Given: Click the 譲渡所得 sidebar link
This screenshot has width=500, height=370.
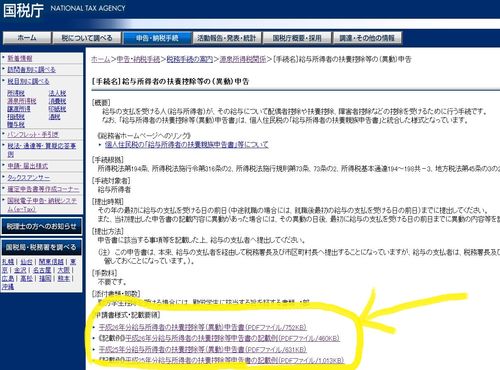Looking at the screenshot, I should click(x=19, y=109).
